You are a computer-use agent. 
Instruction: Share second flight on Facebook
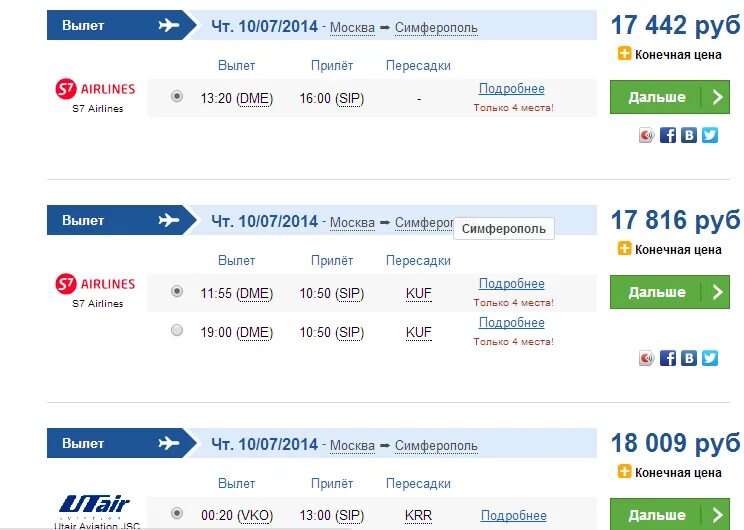(x=668, y=358)
